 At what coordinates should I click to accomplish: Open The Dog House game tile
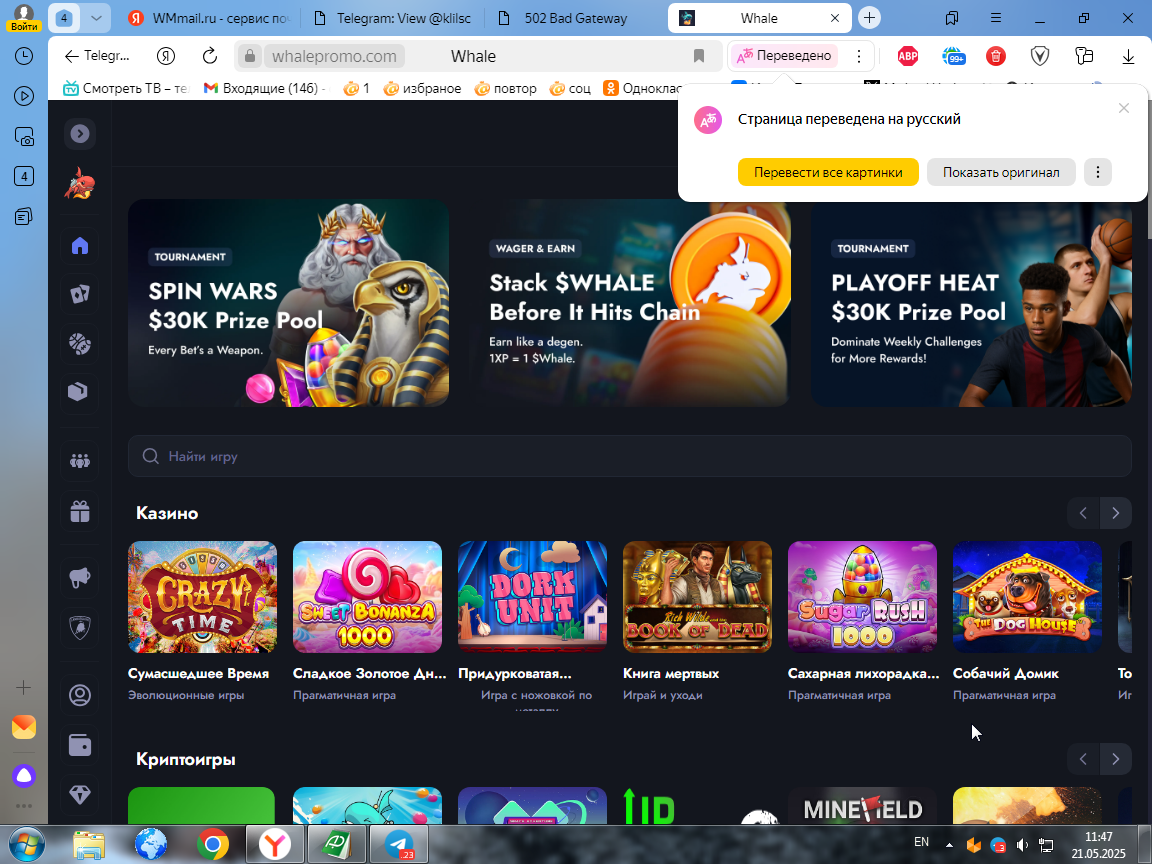tap(1027, 597)
